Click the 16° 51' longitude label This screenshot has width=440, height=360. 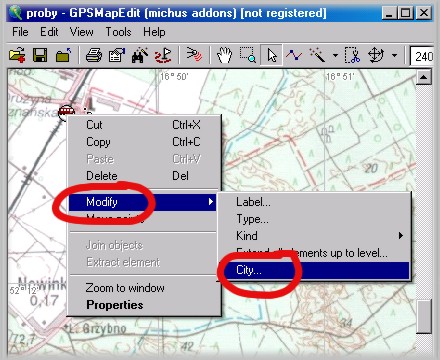coord(340,77)
